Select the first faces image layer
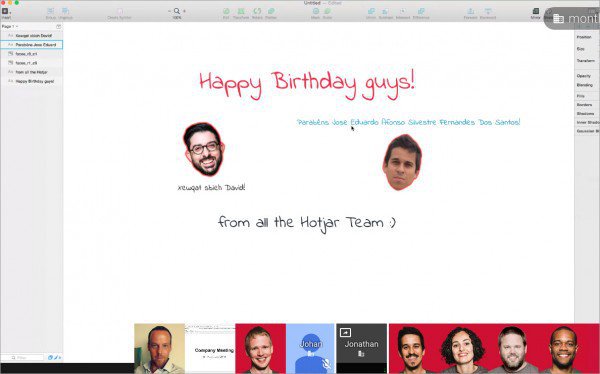The image size is (600, 374). (31, 54)
